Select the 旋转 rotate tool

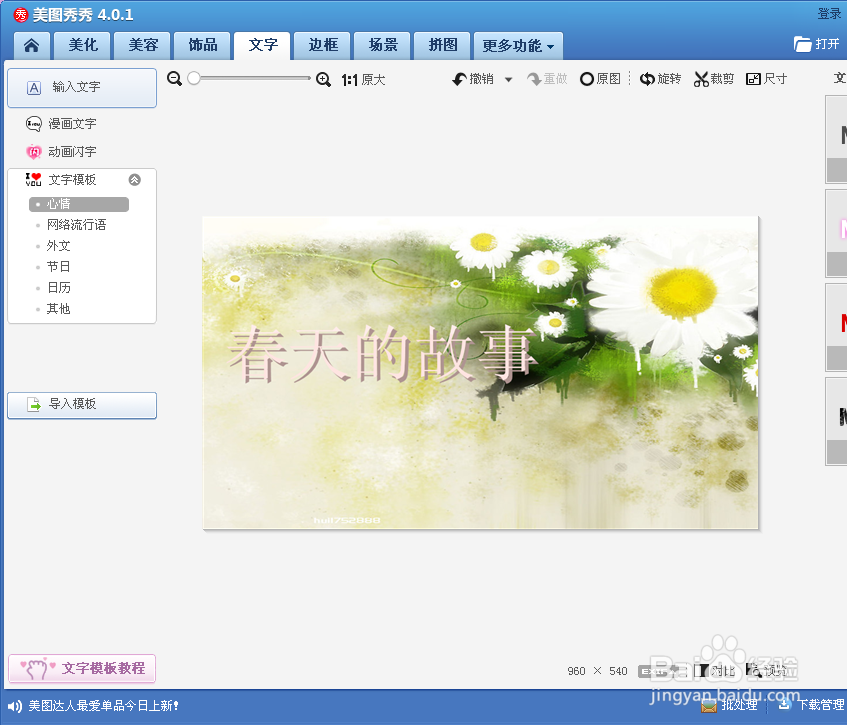660,78
